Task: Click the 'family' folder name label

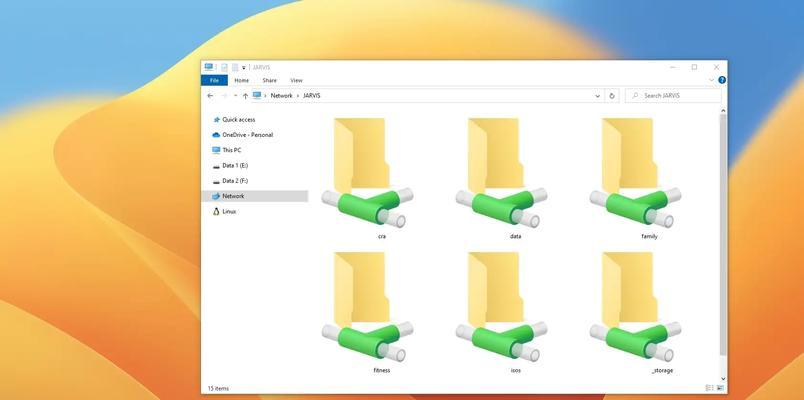Action: point(649,236)
